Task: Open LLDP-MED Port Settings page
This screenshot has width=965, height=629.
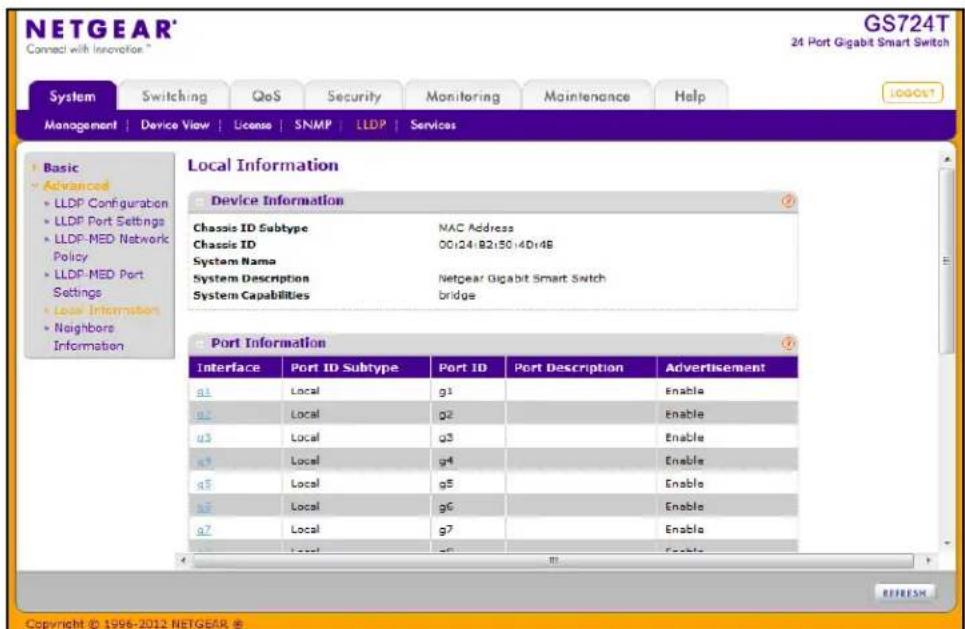Action: pyautogui.click(x=98, y=283)
